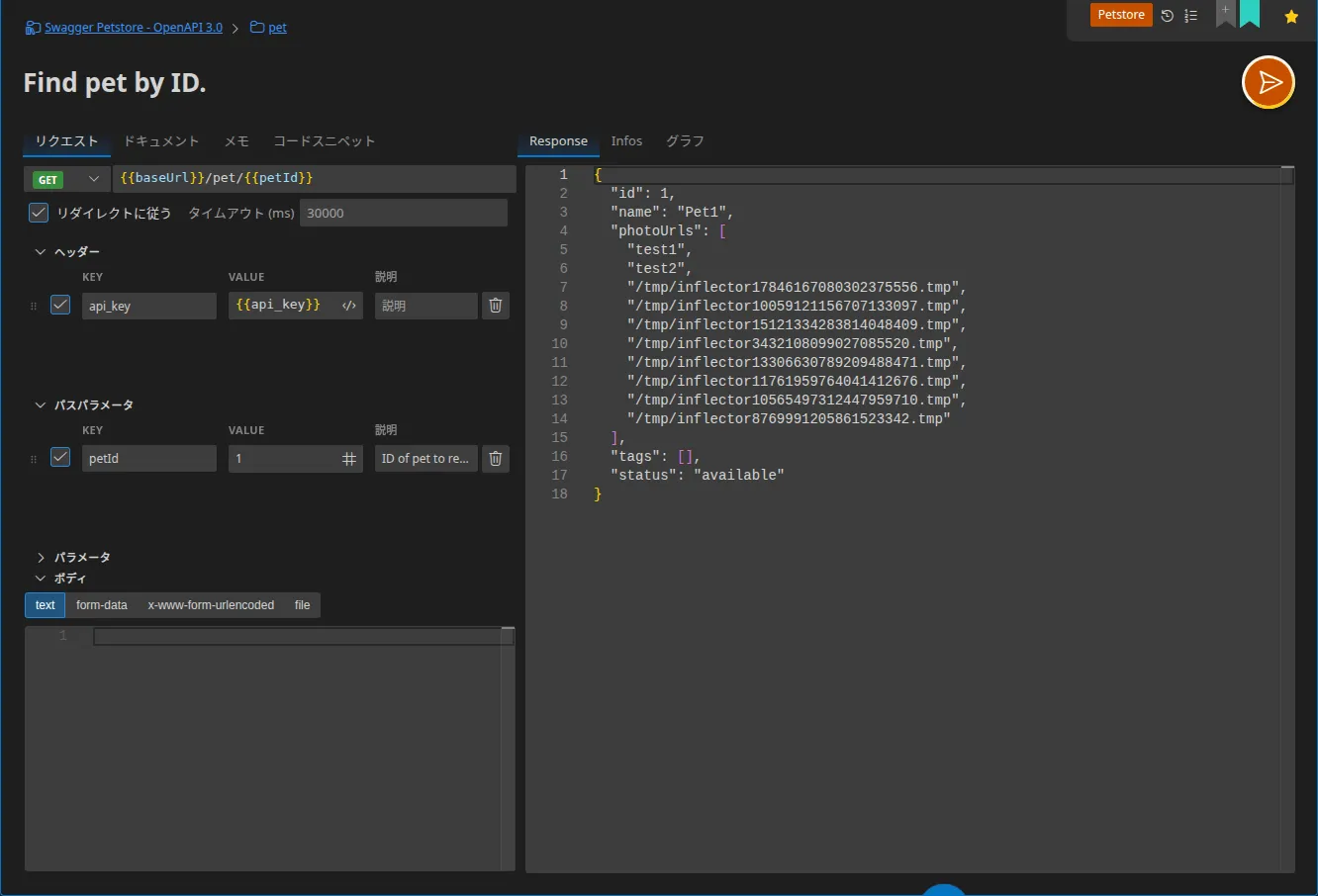Click the petId key field

[x=148, y=459]
